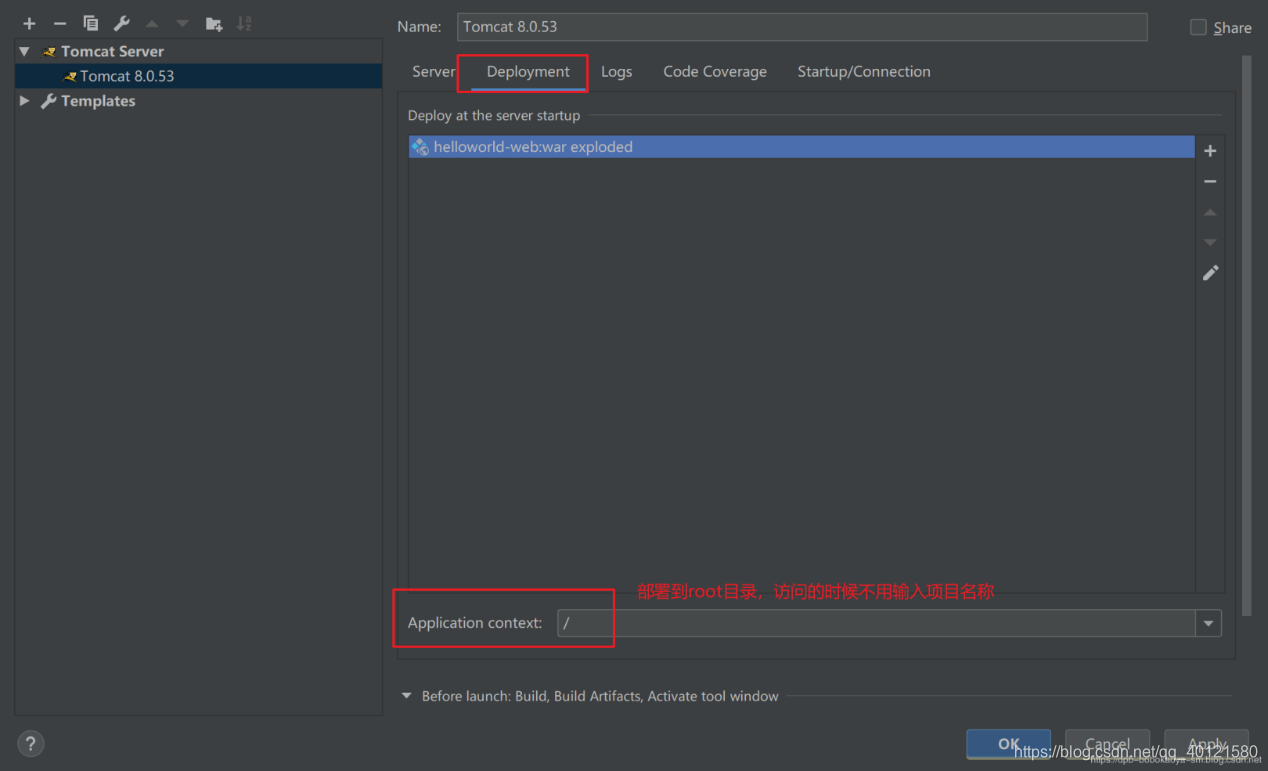
Task: Open wrench icon to edit defaults
Action: coord(121,23)
